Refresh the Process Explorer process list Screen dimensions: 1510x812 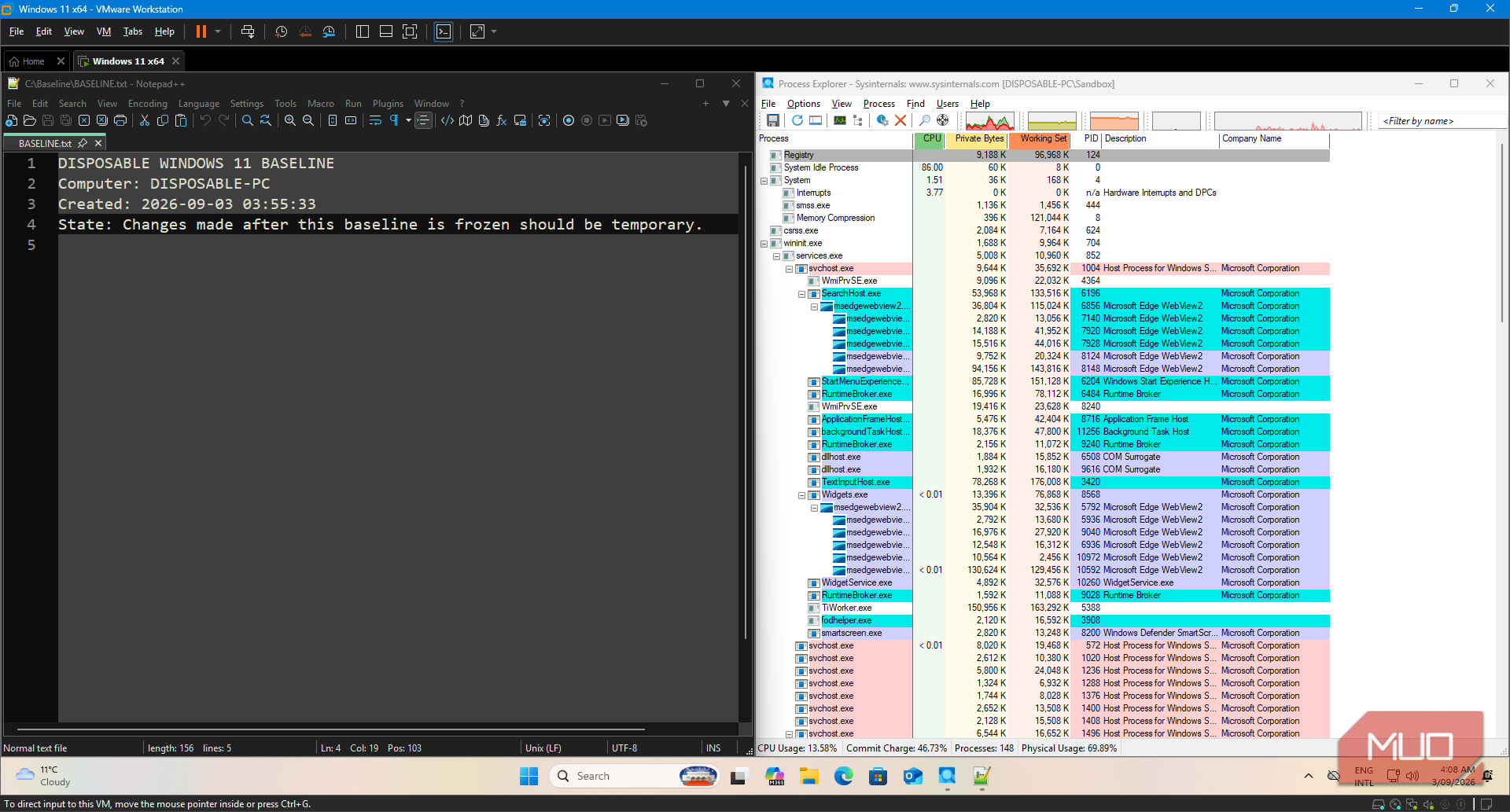click(x=797, y=120)
